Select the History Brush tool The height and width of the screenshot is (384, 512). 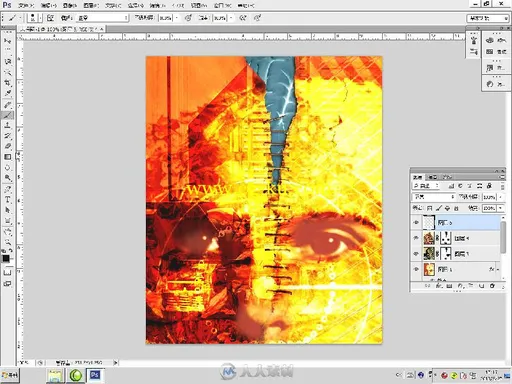(x=8, y=136)
